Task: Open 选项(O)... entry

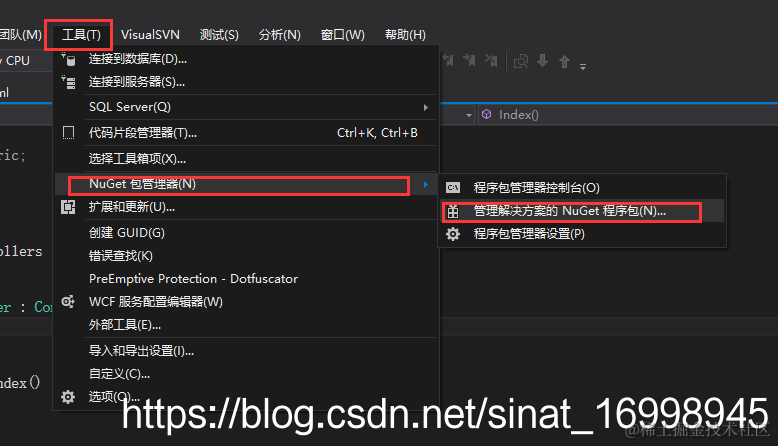Action: [246, 396]
